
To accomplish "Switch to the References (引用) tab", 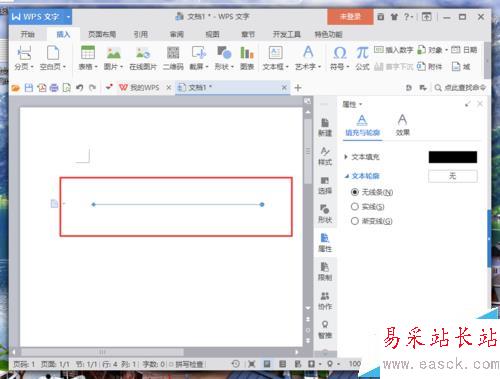I will (141, 34).
